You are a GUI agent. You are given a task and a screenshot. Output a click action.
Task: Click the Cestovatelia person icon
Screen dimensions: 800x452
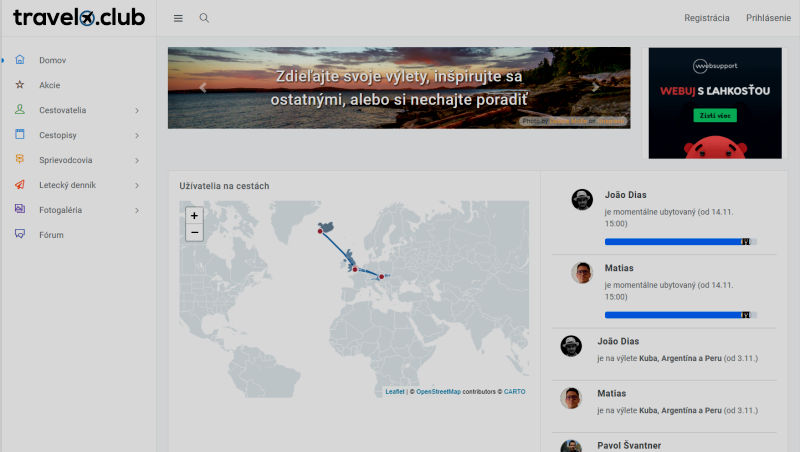coord(20,110)
